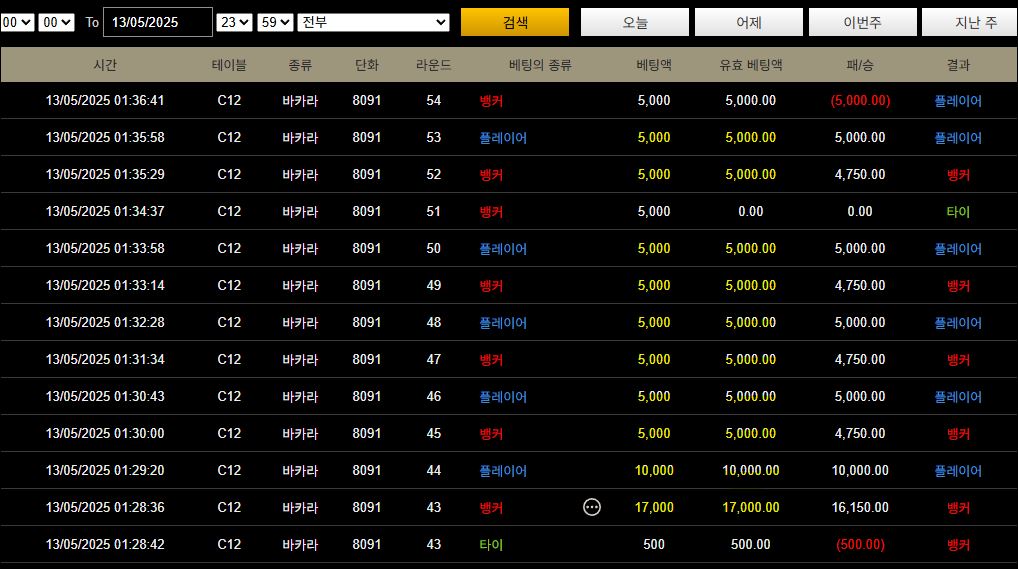Image resolution: width=1018 pixels, height=569 pixels.
Task: Click the 패/승 column header
Action: 860,65
